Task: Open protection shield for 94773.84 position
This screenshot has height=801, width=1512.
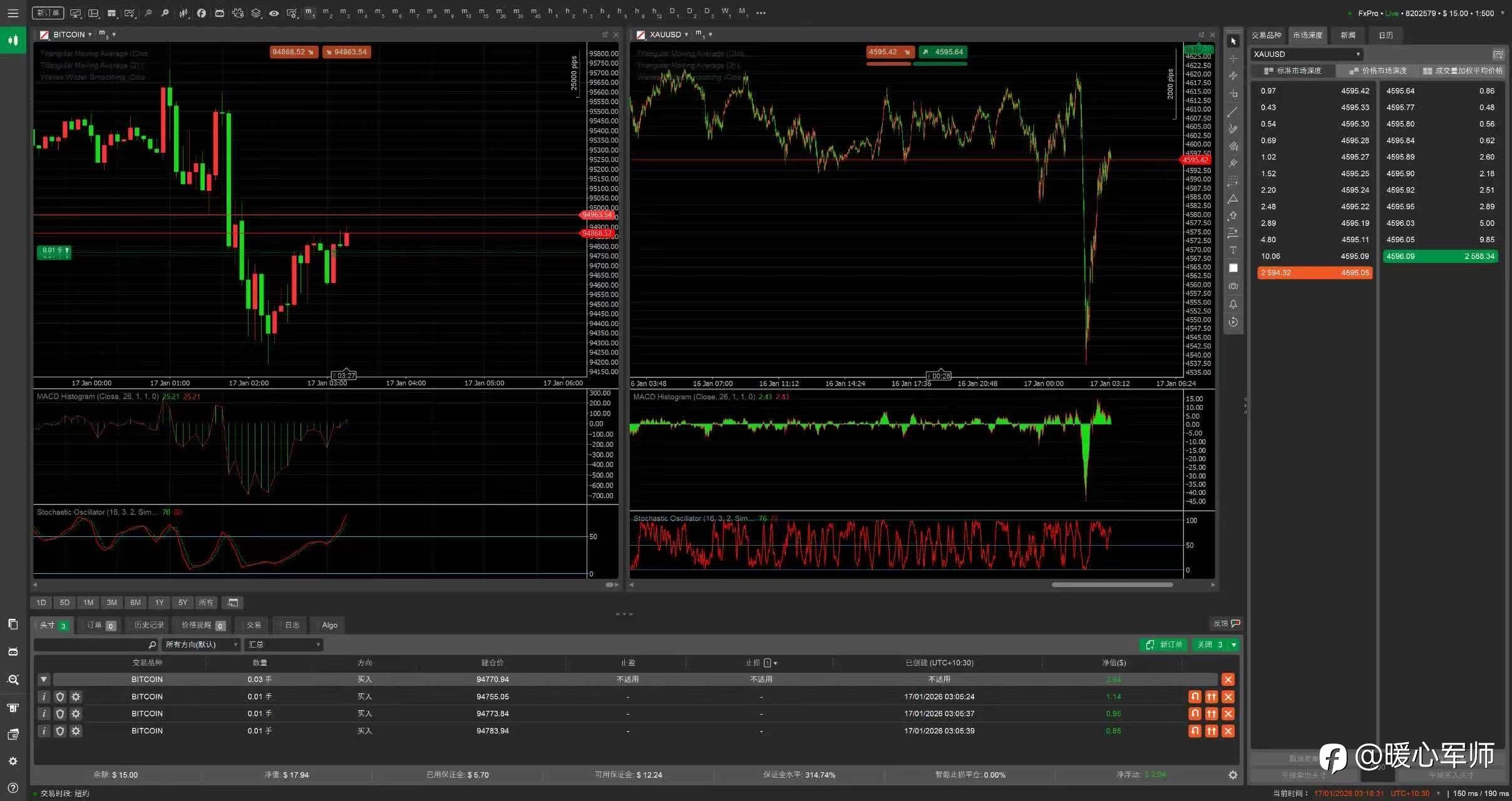Action: (60, 713)
